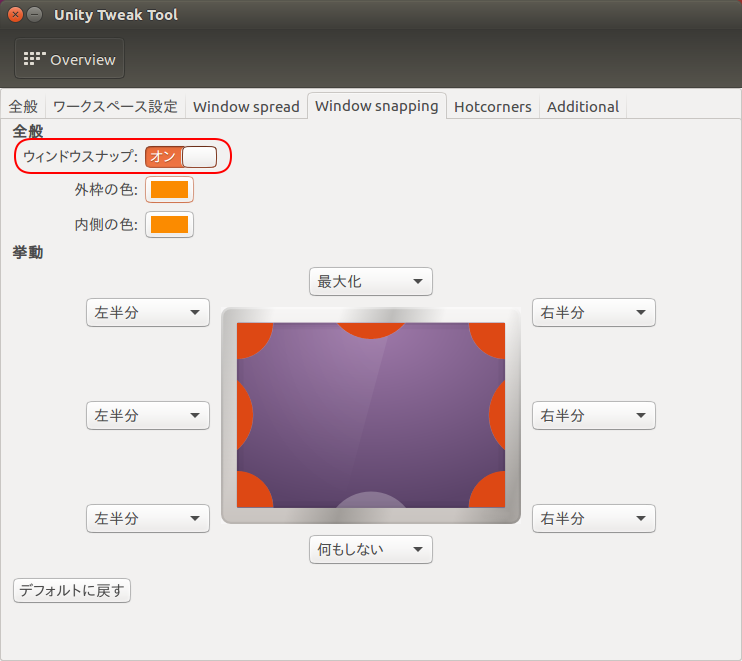Click the bottom-right corner hotspot of the preview
742x661 pixels.
coord(489,492)
